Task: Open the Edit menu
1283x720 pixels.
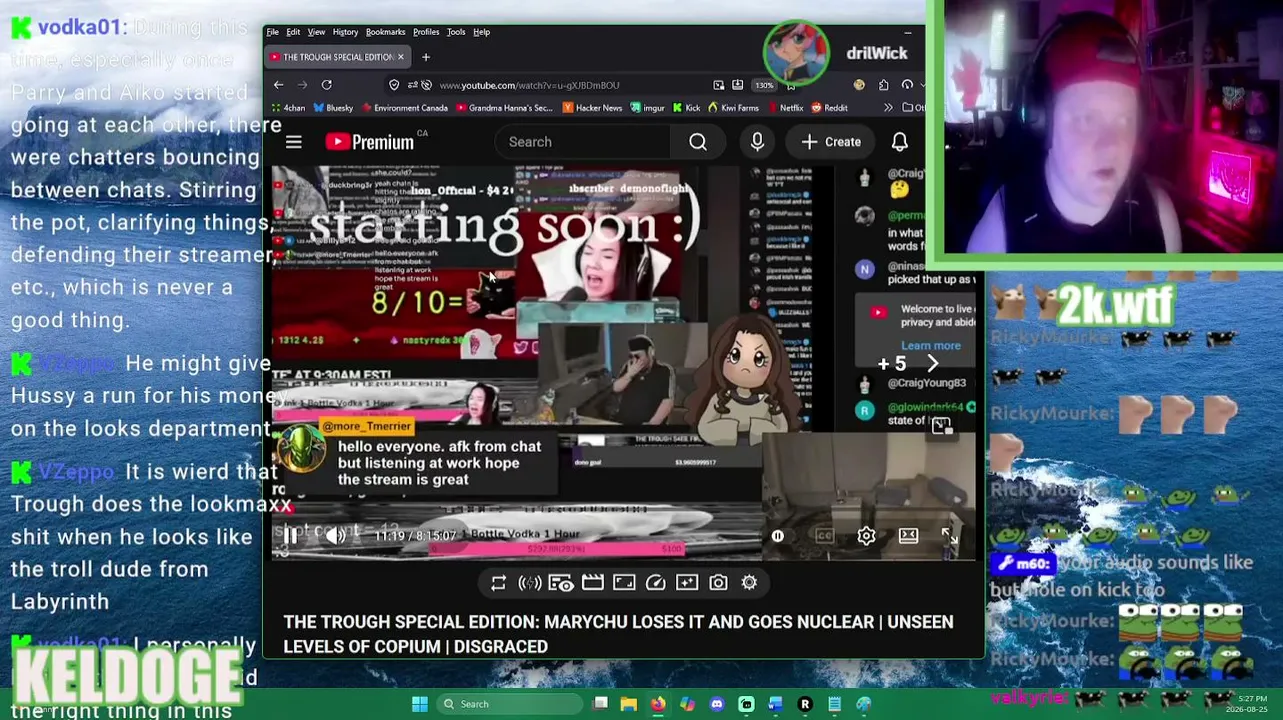Action: coord(293,32)
